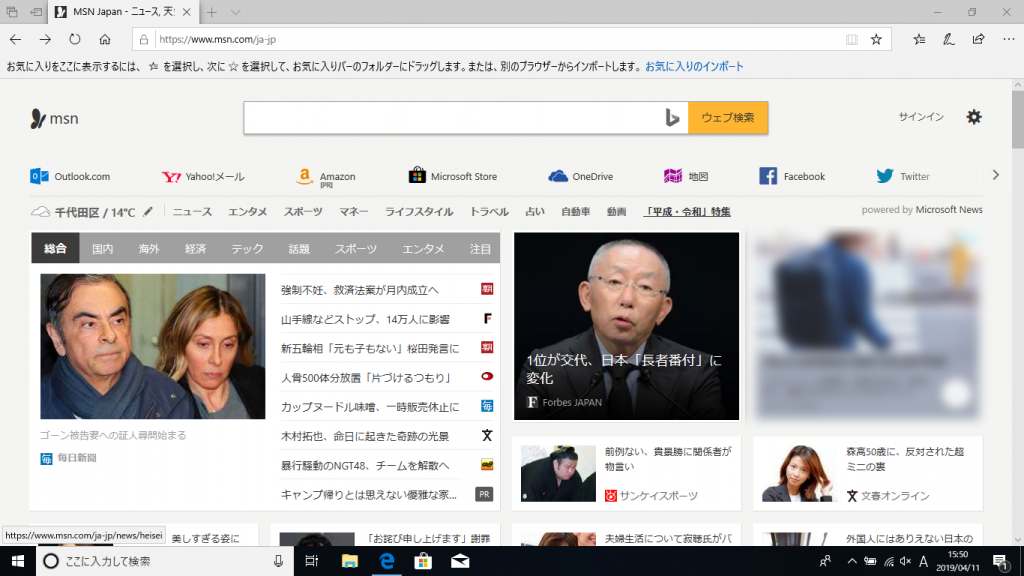Viewport: 1024px width, 576px height.
Task: Open the Hub favorites list icon
Action: (x=917, y=39)
